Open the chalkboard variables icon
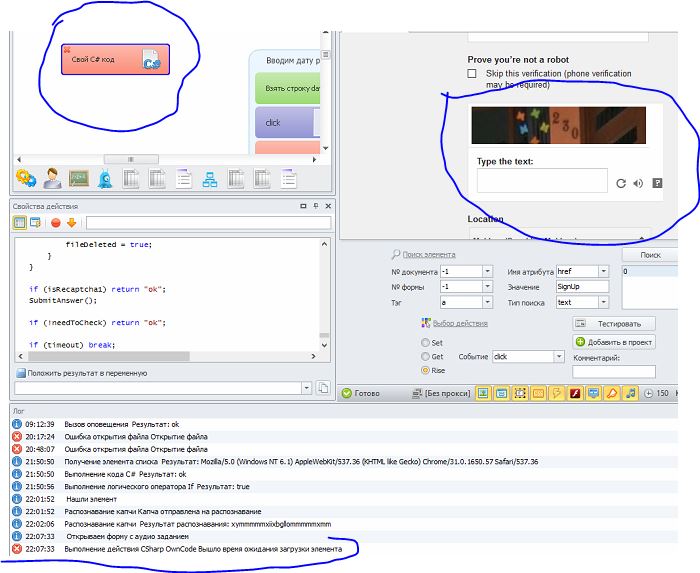The height and width of the screenshot is (573, 700). [x=79, y=179]
